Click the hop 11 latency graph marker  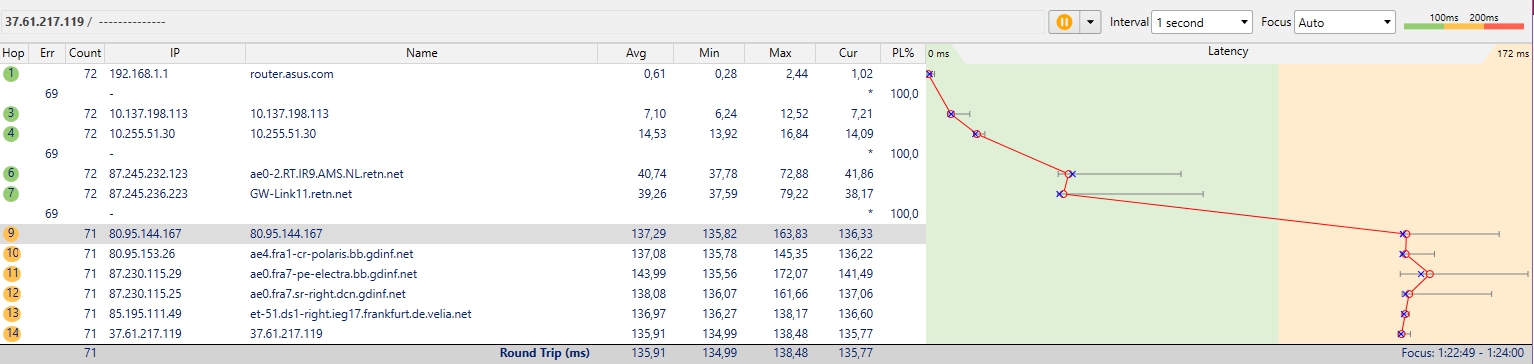click(1429, 274)
